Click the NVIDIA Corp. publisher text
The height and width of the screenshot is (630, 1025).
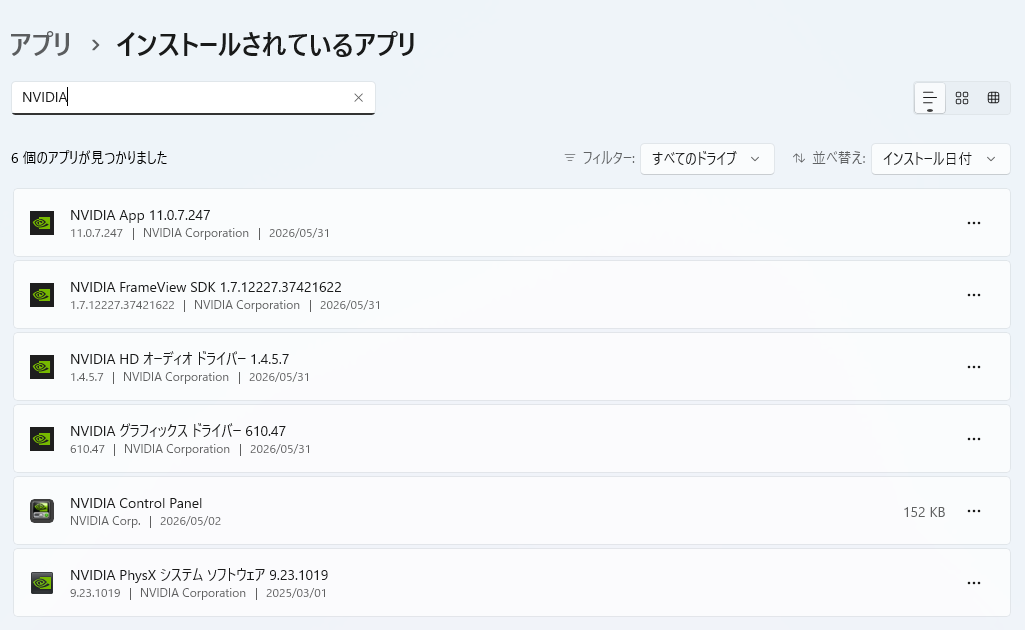click(x=105, y=522)
